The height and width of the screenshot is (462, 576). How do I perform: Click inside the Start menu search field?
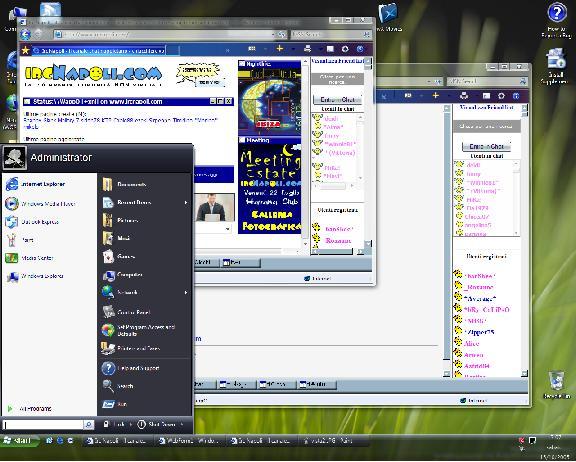pyautogui.click(x=43, y=425)
